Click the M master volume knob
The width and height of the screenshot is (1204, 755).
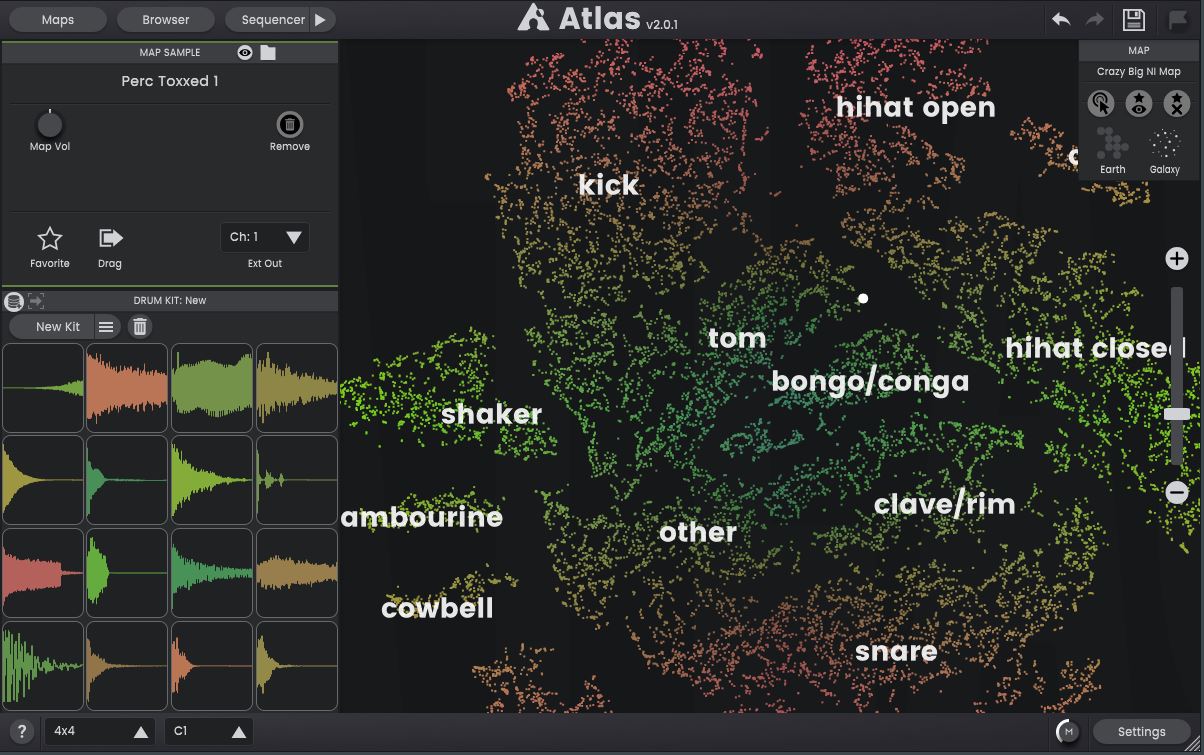click(1068, 732)
